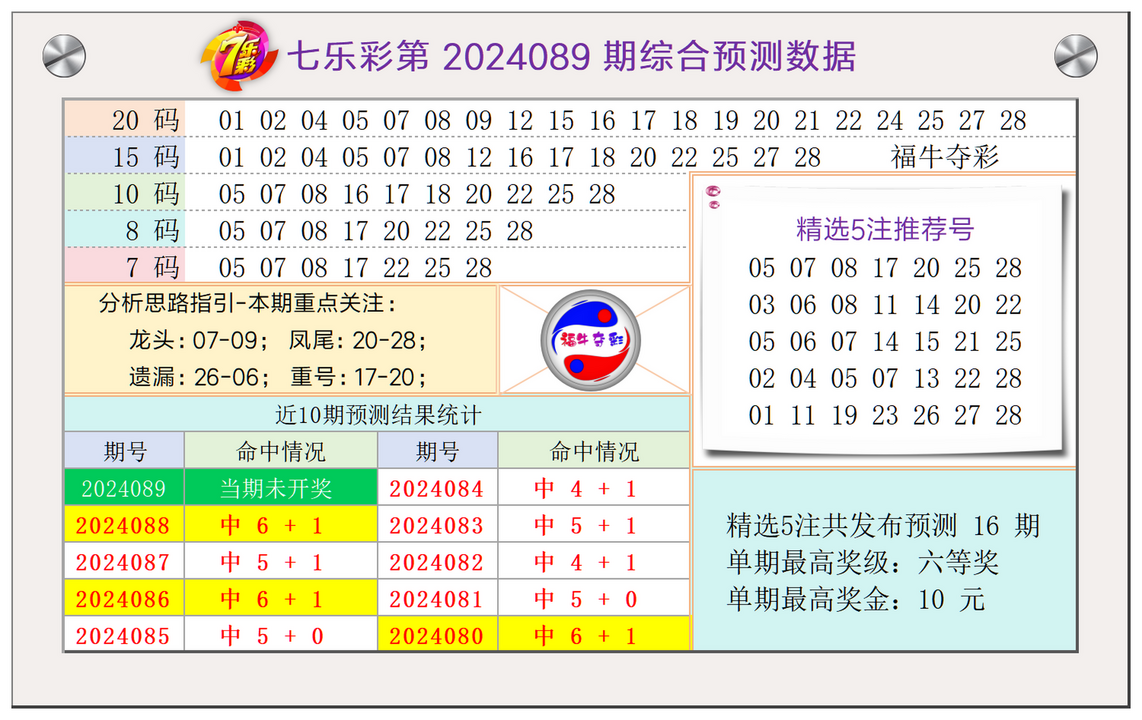Select the period cell 2024084
1142x720 pixels.
click(438, 488)
